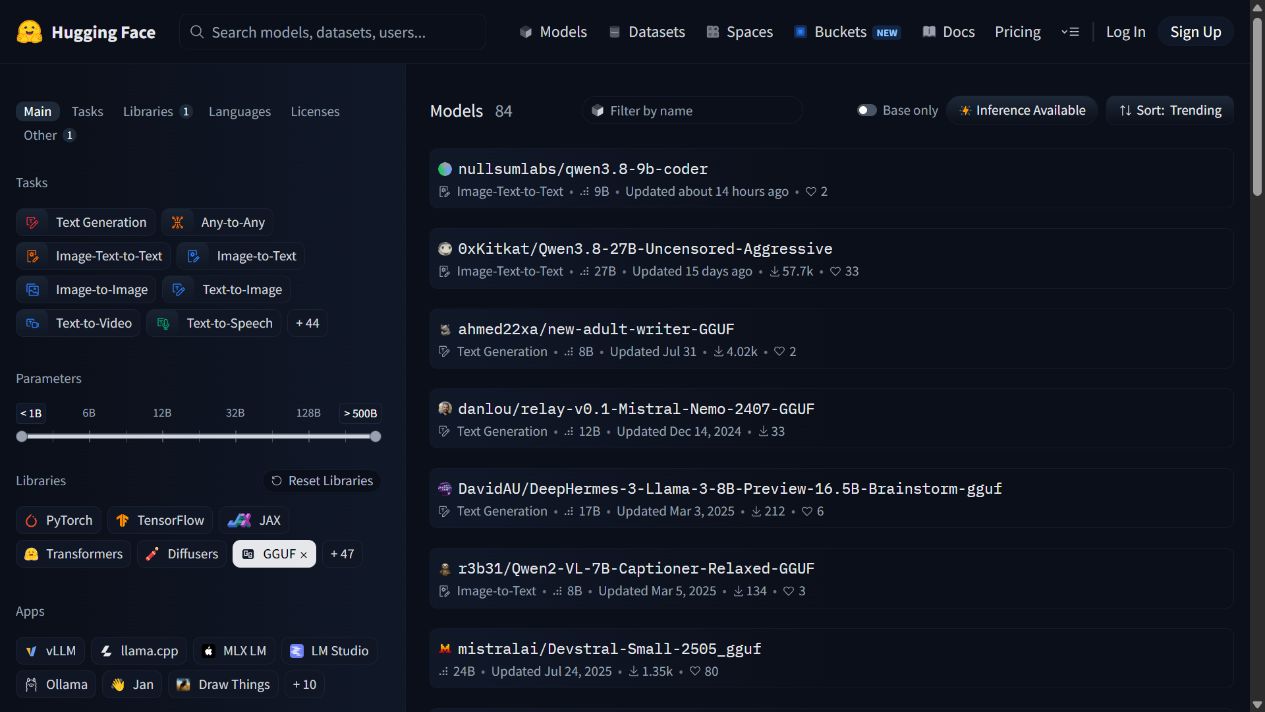
Task: Filter by LM Studio app
Action: (x=329, y=651)
